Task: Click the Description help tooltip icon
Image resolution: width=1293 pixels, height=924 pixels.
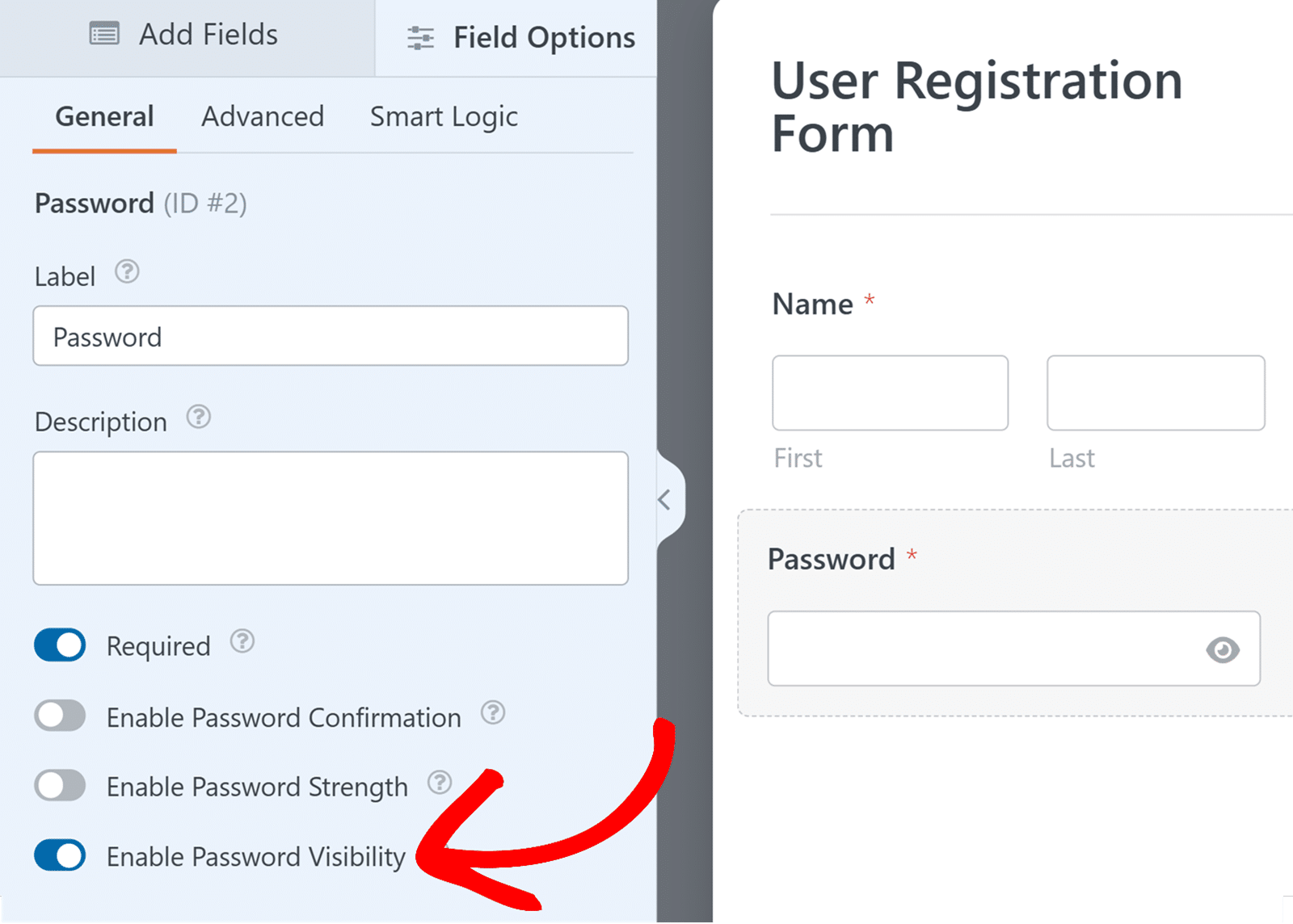Action: pos(198,418)
